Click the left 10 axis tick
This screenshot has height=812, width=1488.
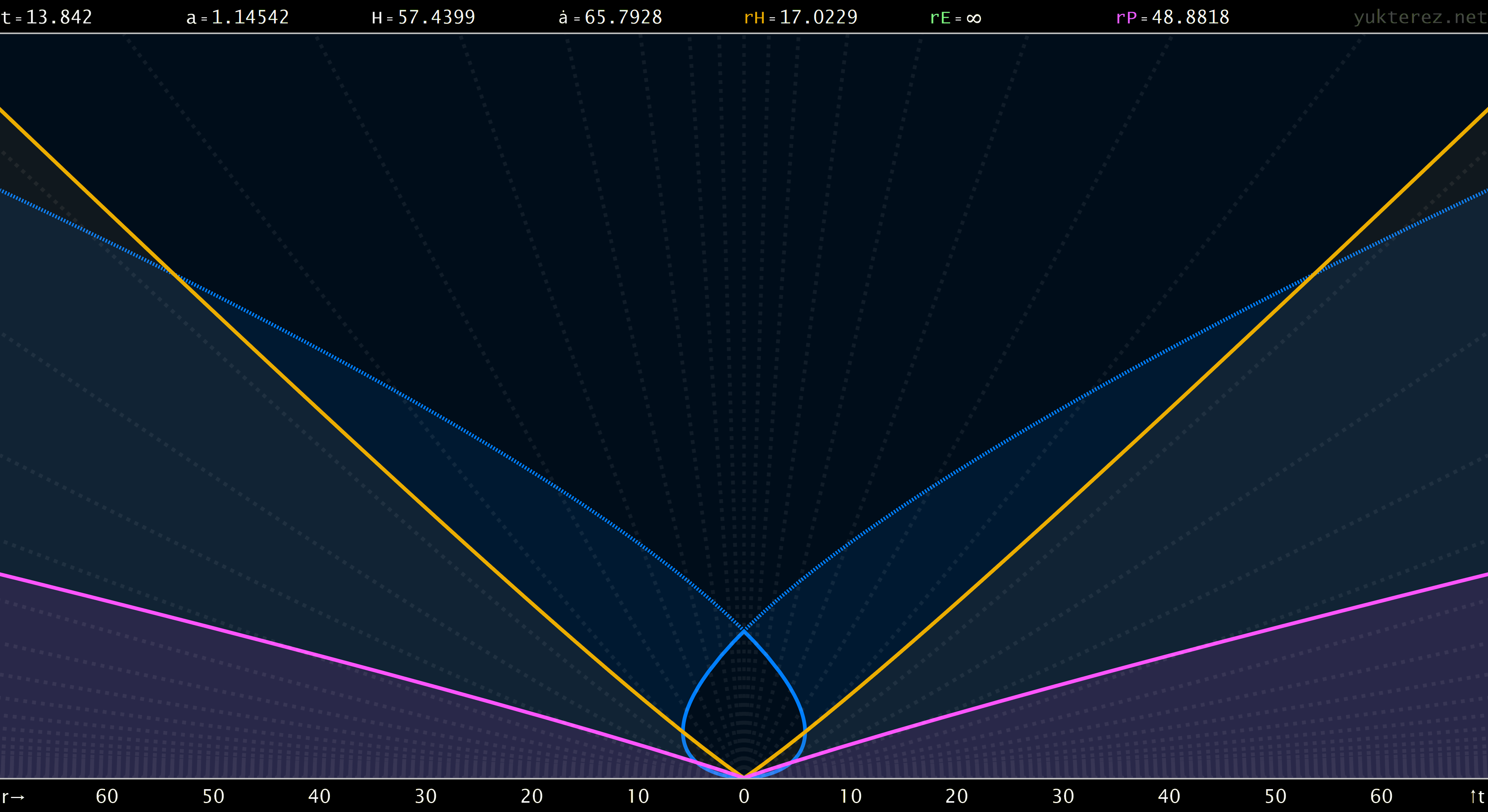pos(638,797)
